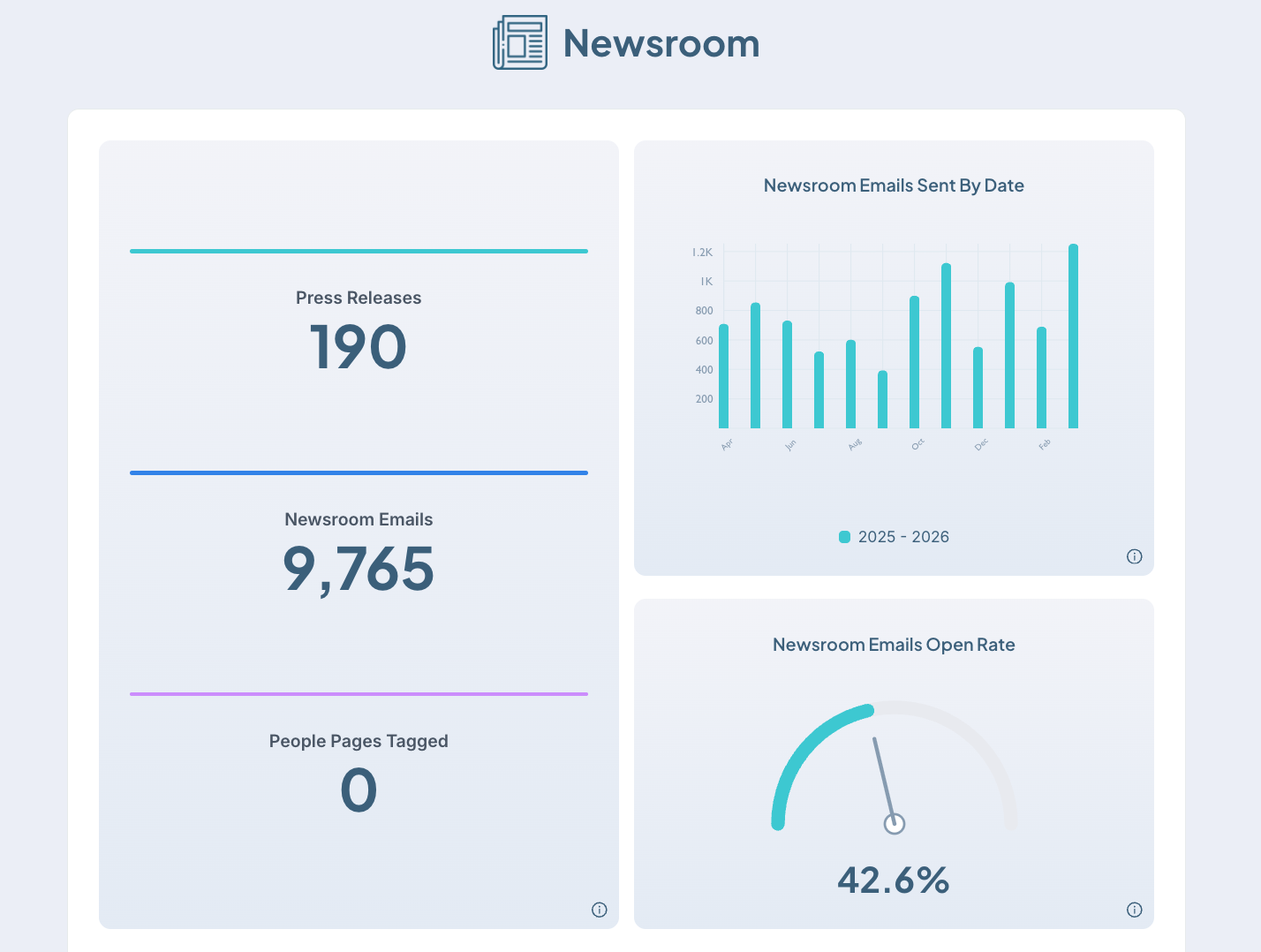This screenshot has height=952, width=1261.
Task: Toggle the 2025 - 2026 legend color swatch
Action: tap(844, 537)
